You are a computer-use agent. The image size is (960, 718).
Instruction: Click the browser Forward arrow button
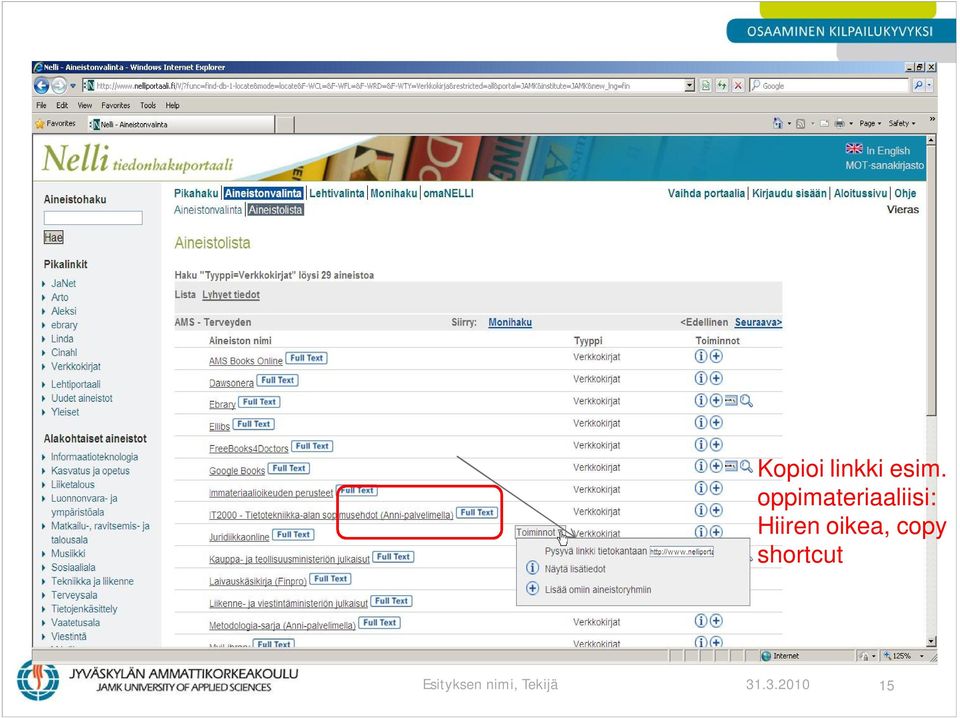pyautogui.click(x=59, y=86)
